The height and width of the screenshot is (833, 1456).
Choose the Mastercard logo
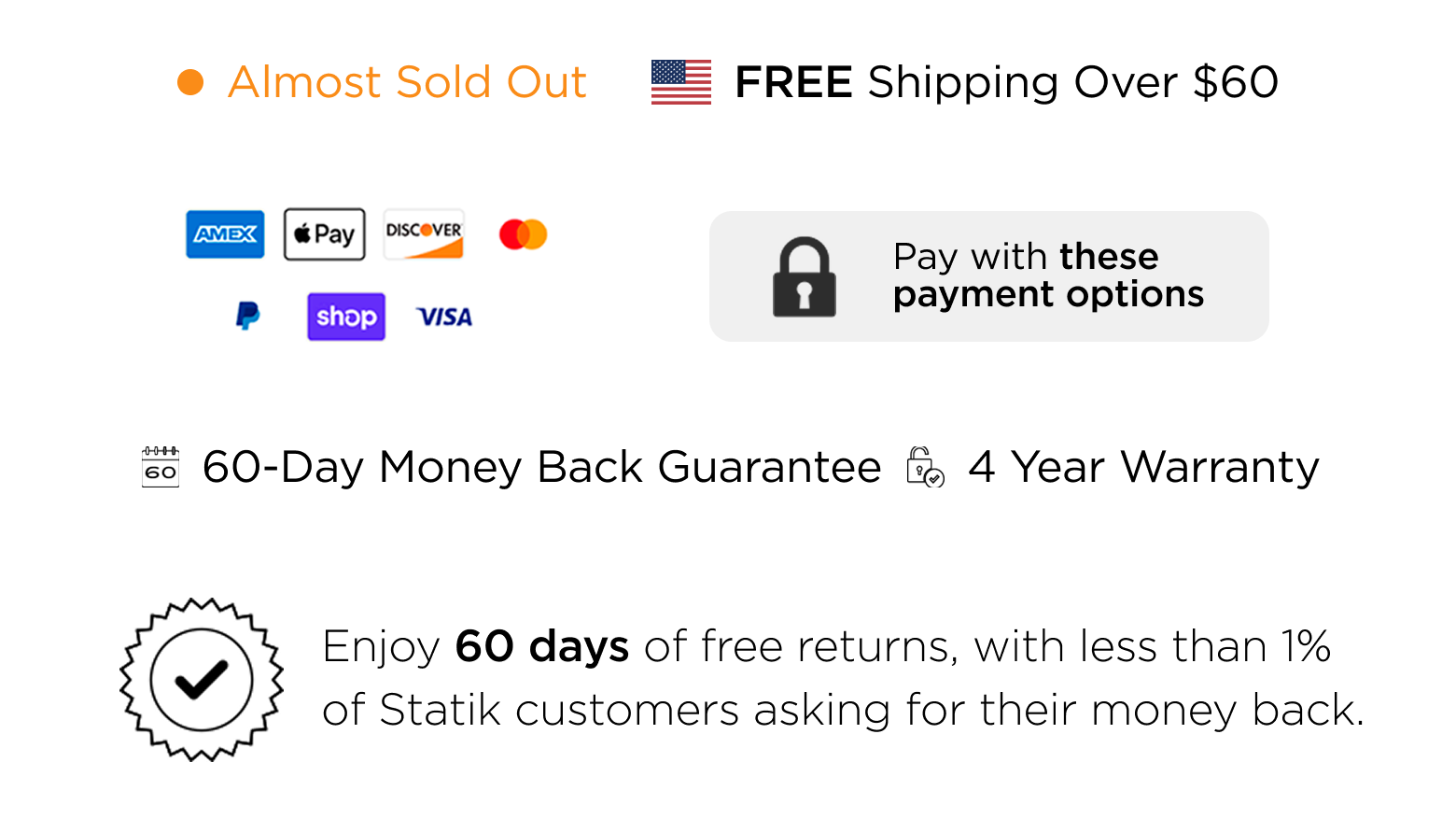click(523, 234)
